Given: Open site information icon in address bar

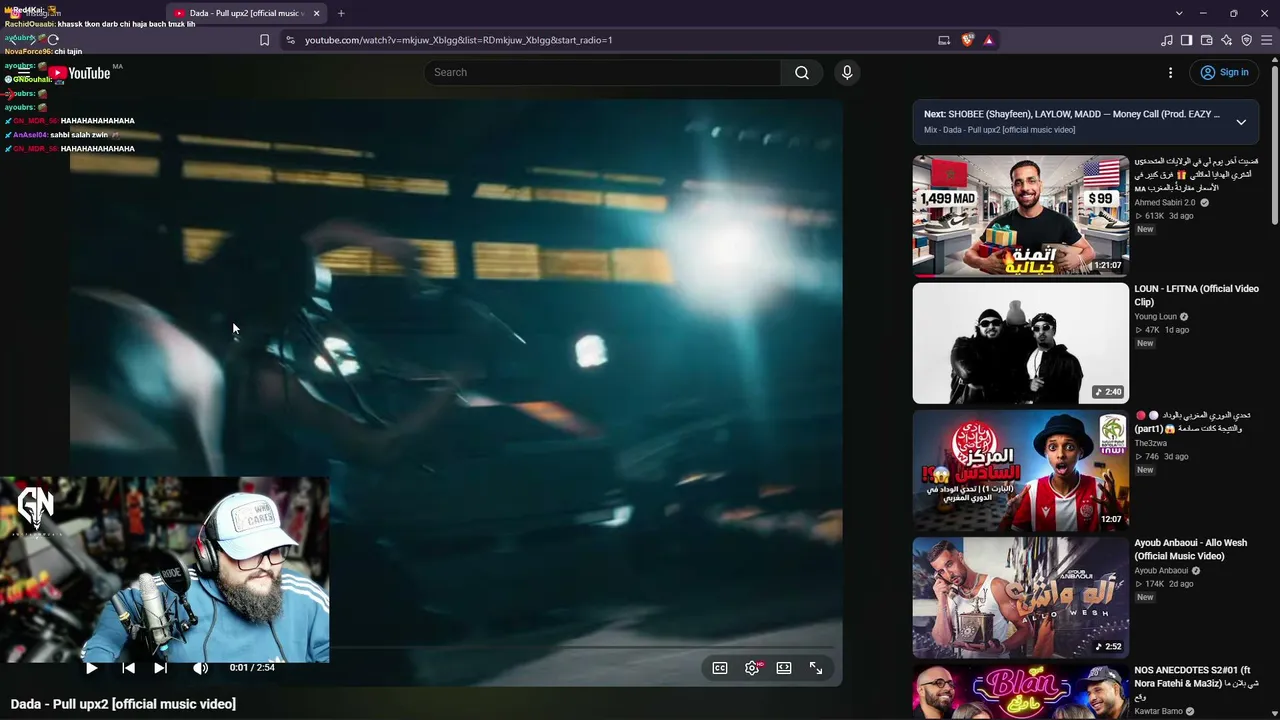Looking at the screenshot, I should (290, 40).
